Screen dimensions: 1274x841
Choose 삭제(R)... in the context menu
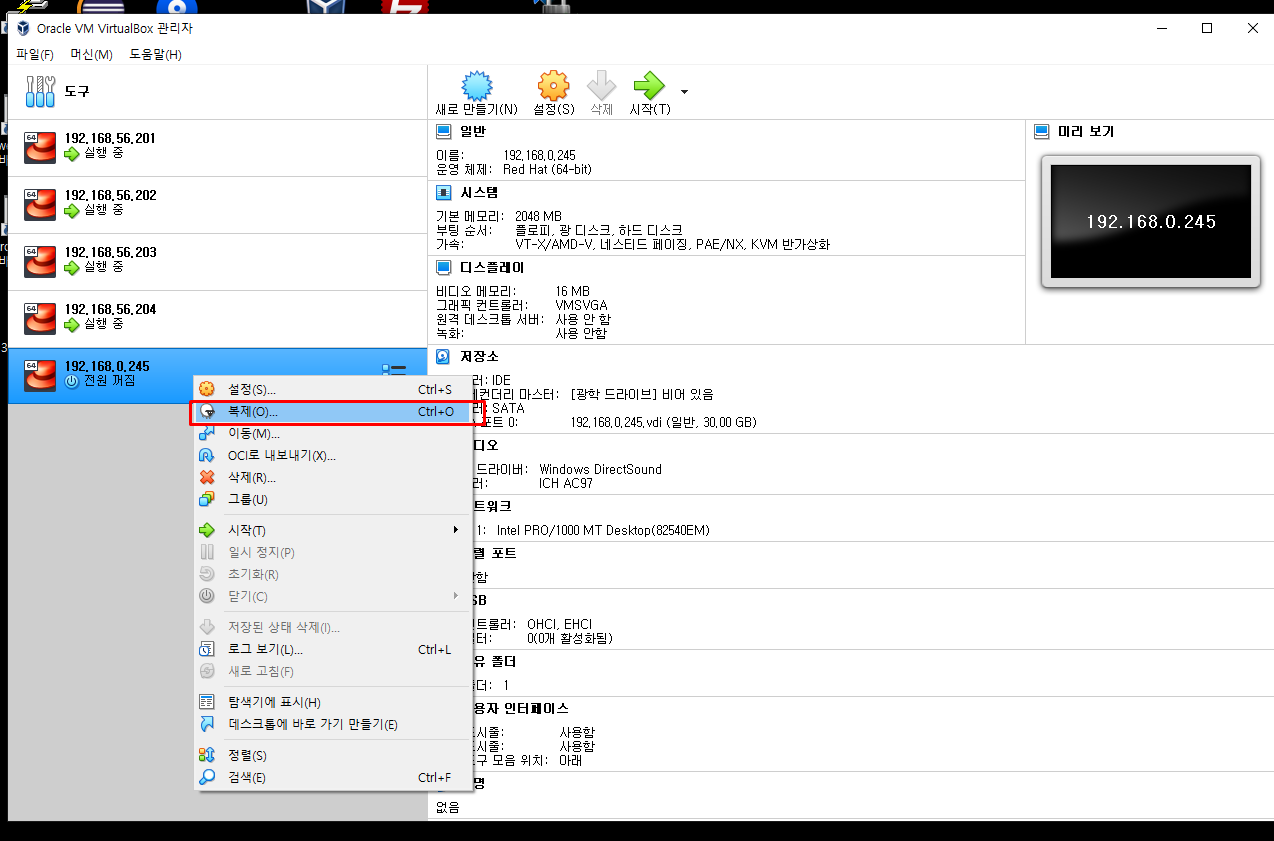click(x=333, y=477)
